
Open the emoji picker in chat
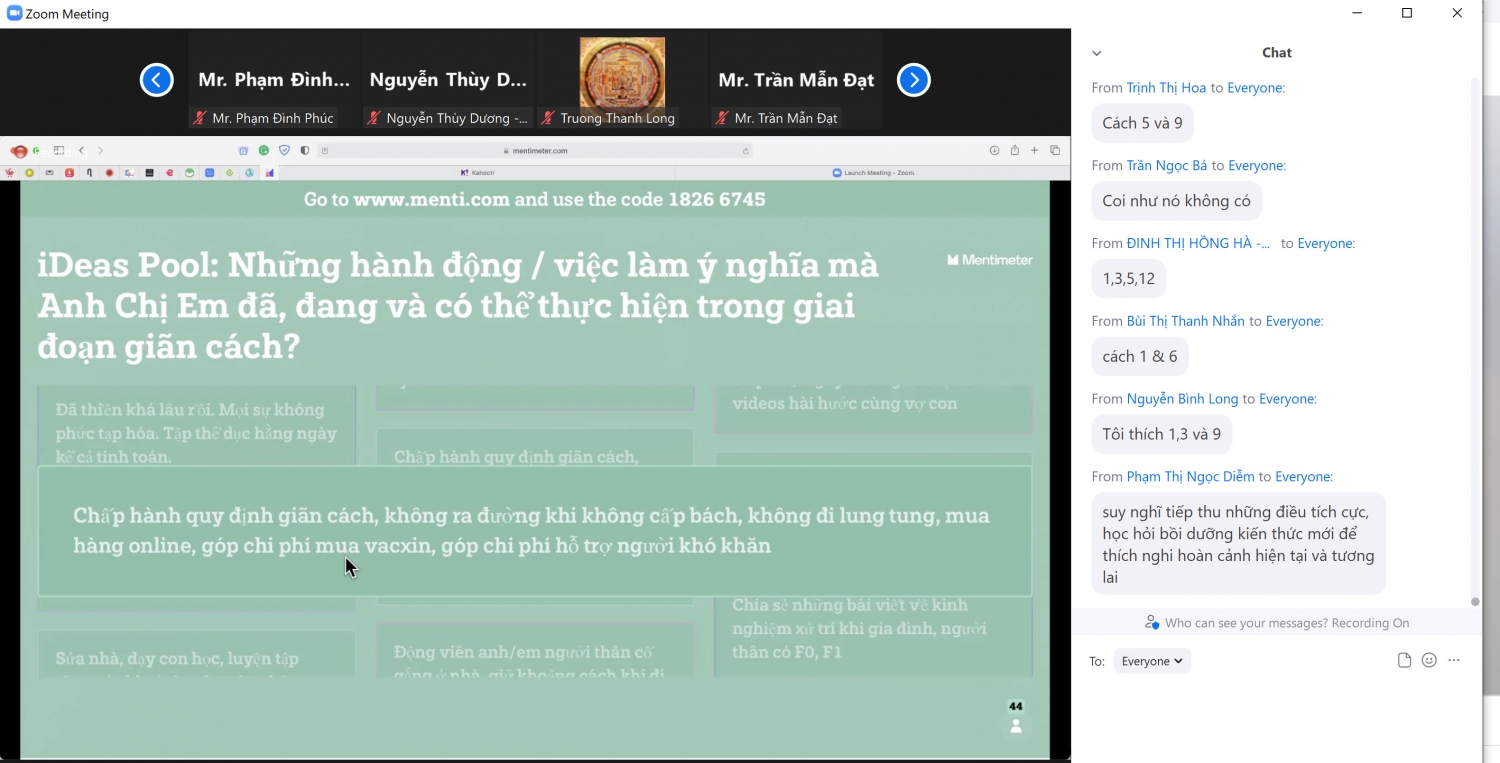click(x=1429, y=660)
